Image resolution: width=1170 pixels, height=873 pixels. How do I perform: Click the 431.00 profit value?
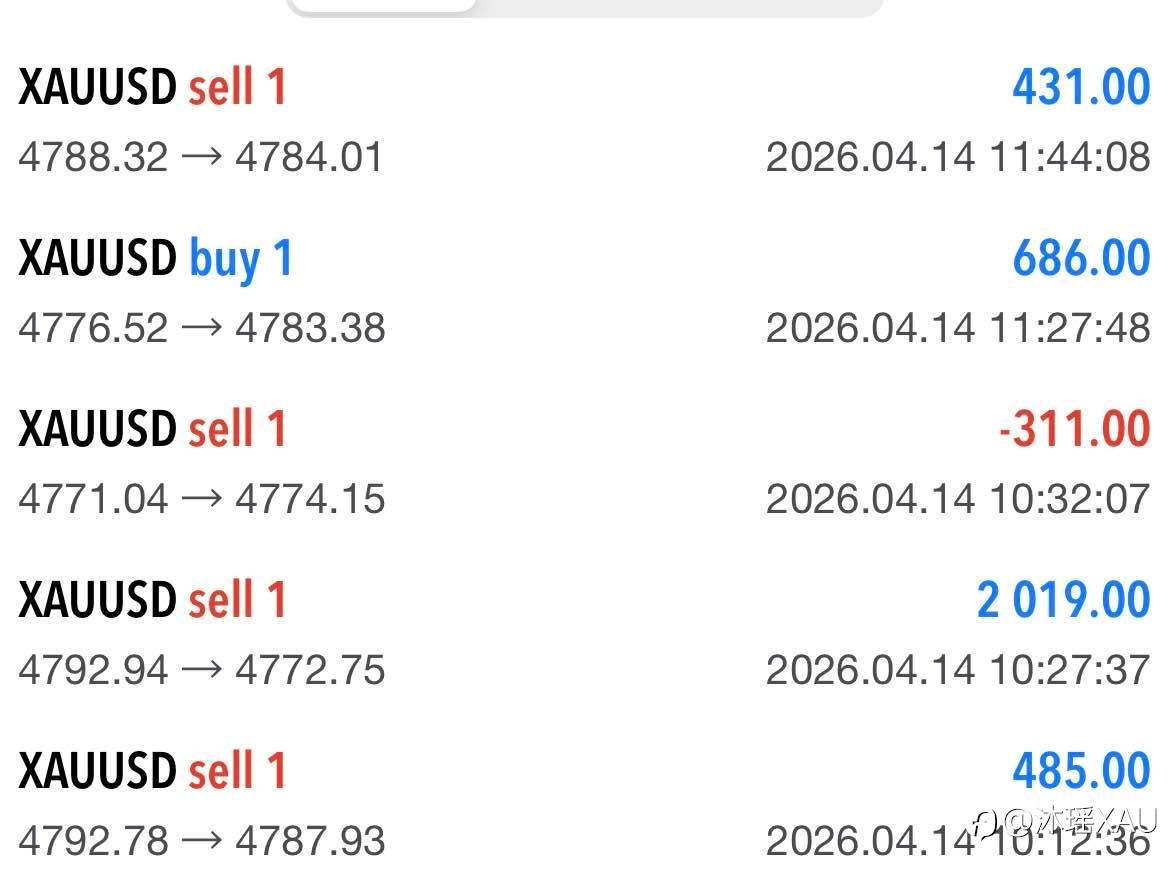(x=1080, y=88)
